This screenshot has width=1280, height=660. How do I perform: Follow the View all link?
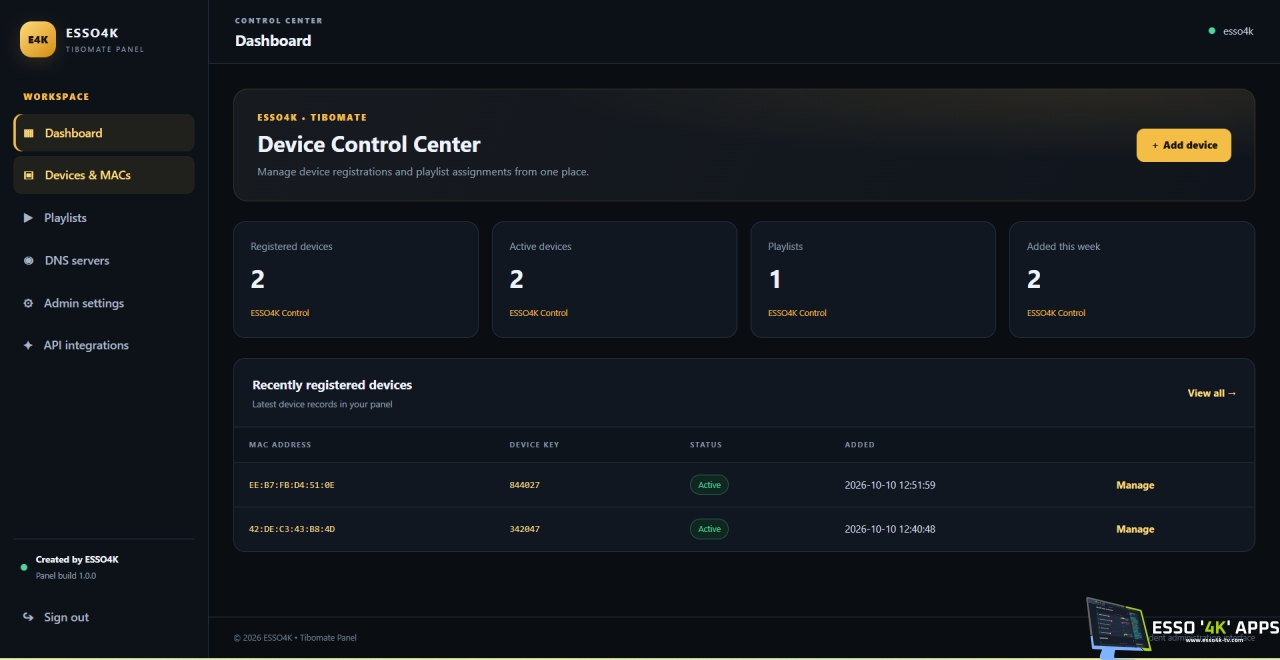click(x=1212, y=393)
